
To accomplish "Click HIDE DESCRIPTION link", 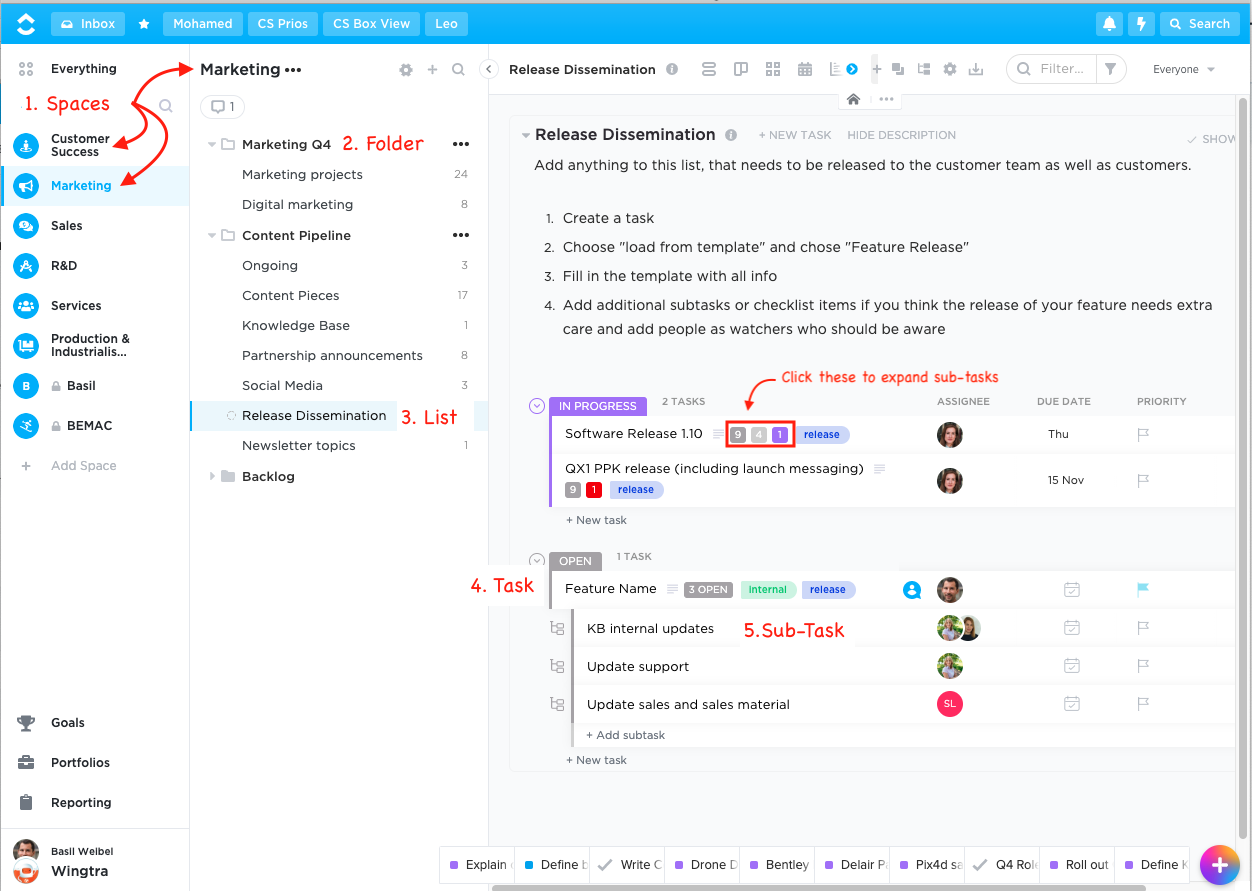I will [901, 135].
